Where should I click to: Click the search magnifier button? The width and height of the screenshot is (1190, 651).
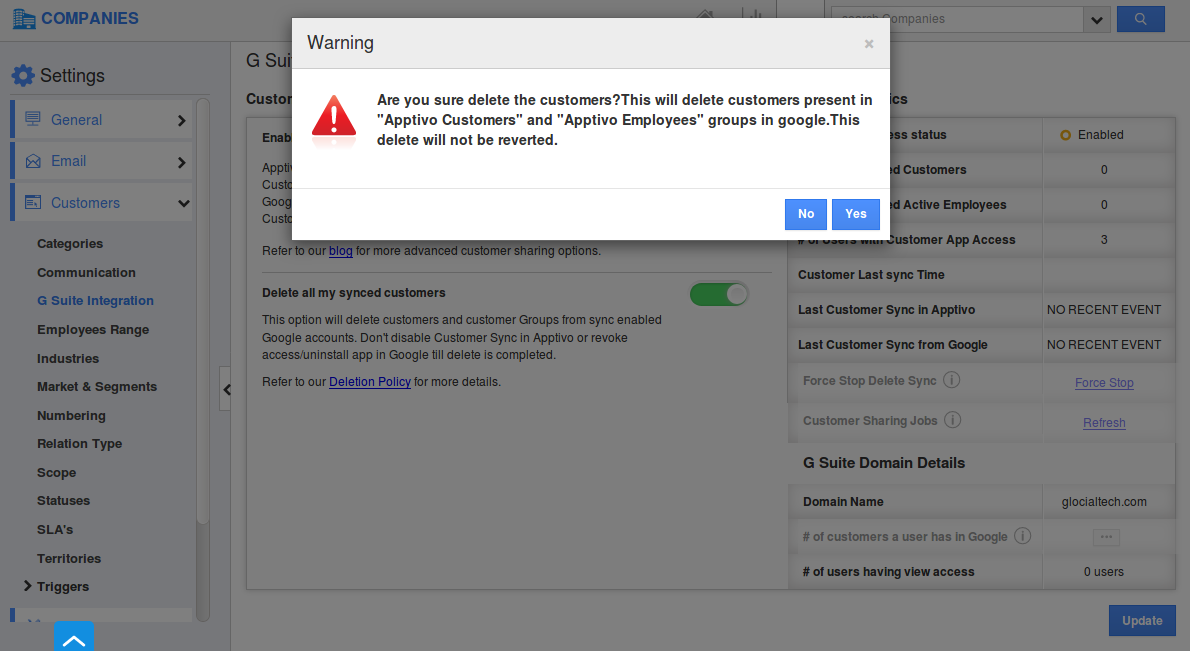[1141, 19]
